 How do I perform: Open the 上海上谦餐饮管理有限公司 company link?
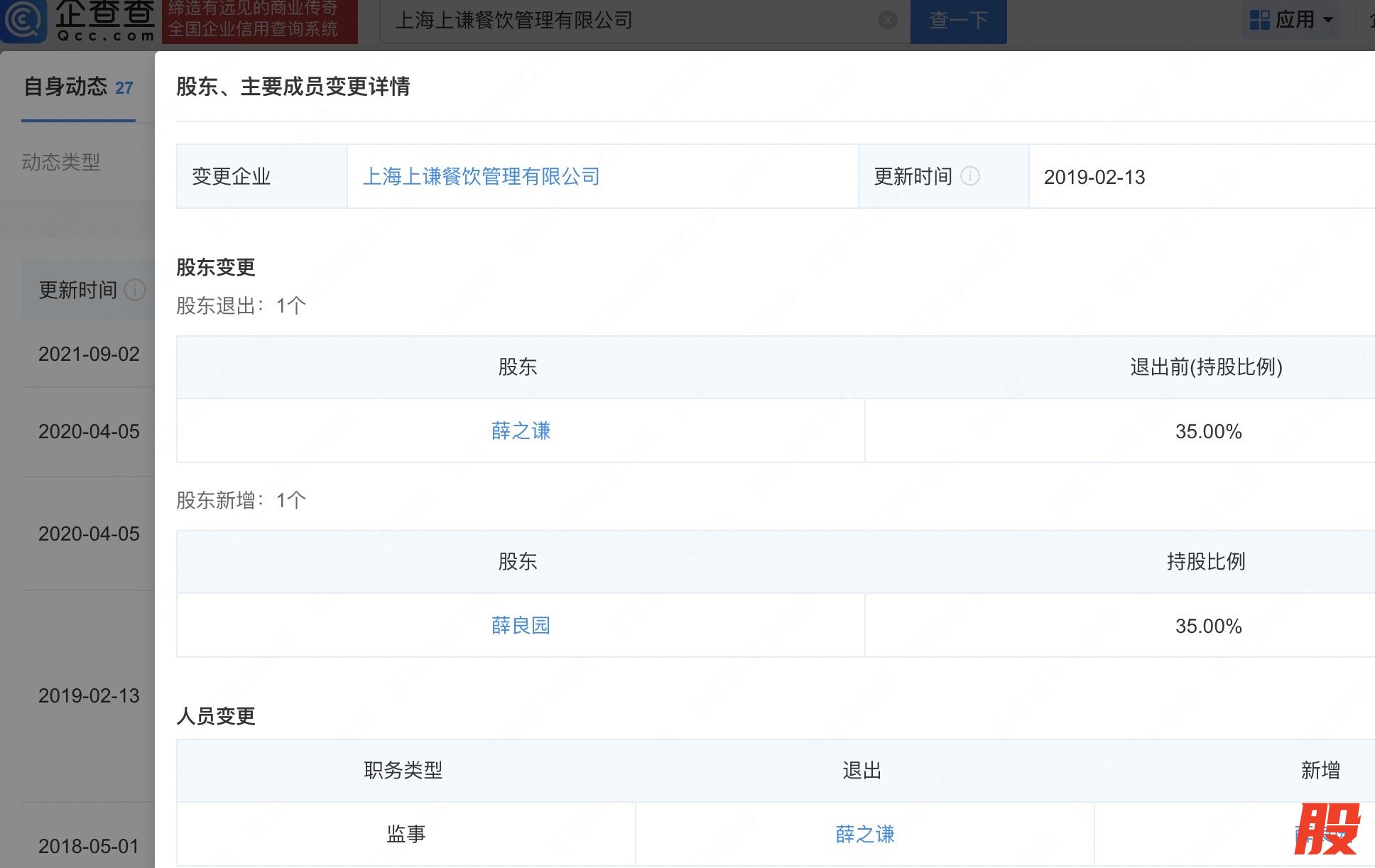click(x=481, y=176)
